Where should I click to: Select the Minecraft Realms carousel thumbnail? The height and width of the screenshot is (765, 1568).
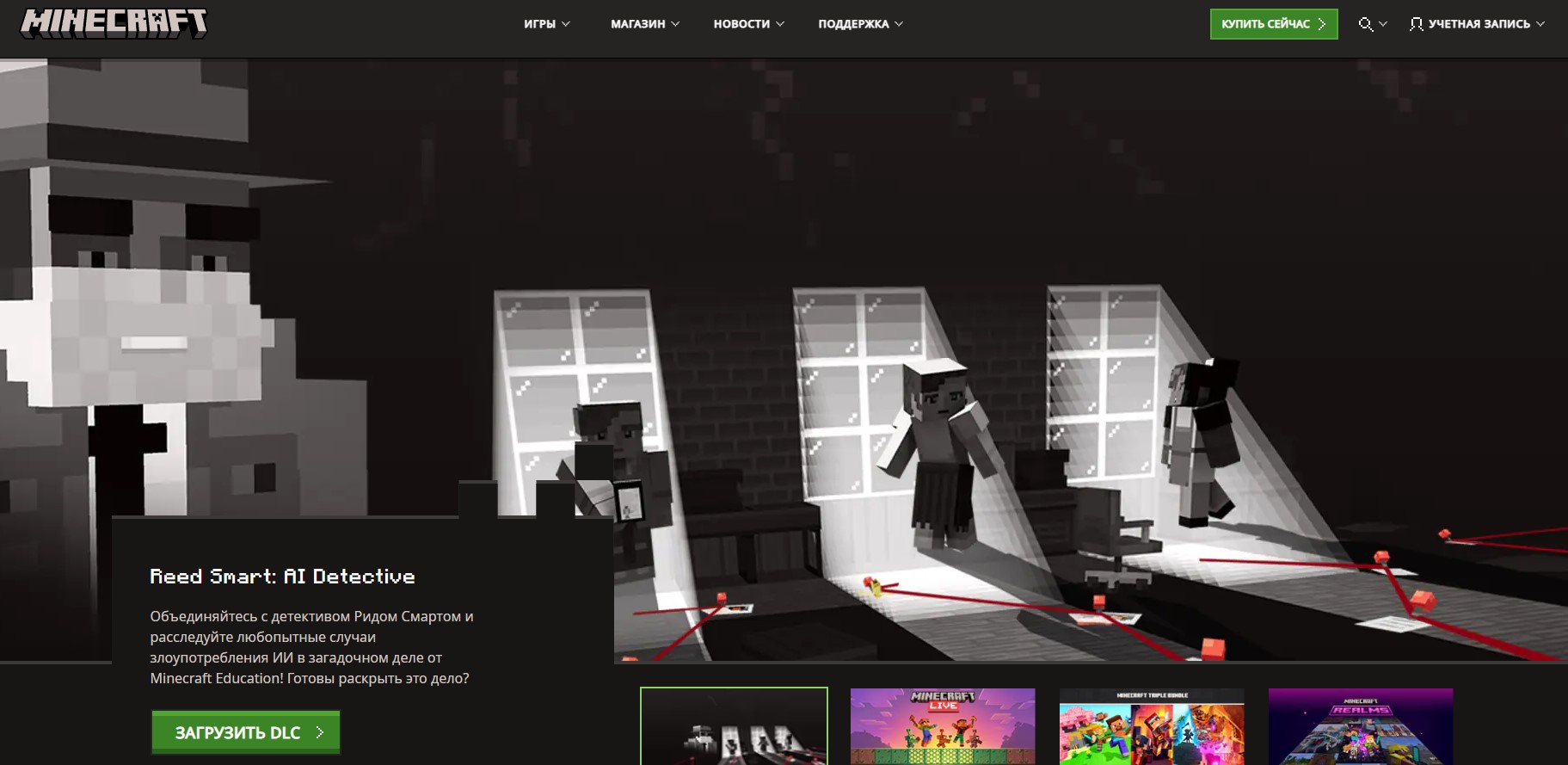tap(1361, 725)
